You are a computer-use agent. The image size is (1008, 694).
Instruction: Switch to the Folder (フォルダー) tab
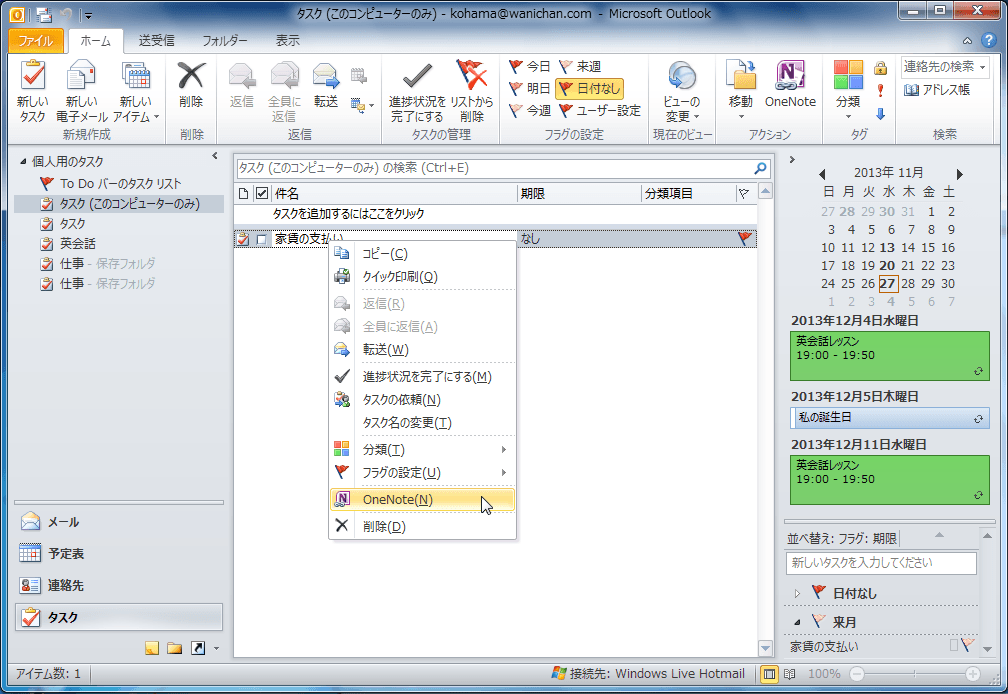(224, 40)
